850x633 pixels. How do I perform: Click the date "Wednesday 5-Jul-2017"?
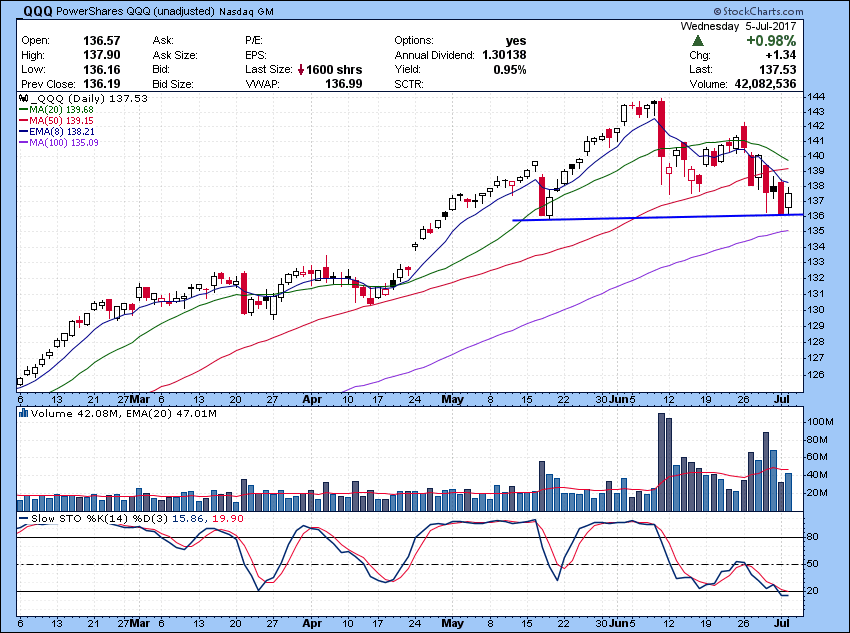click(738, 26)
